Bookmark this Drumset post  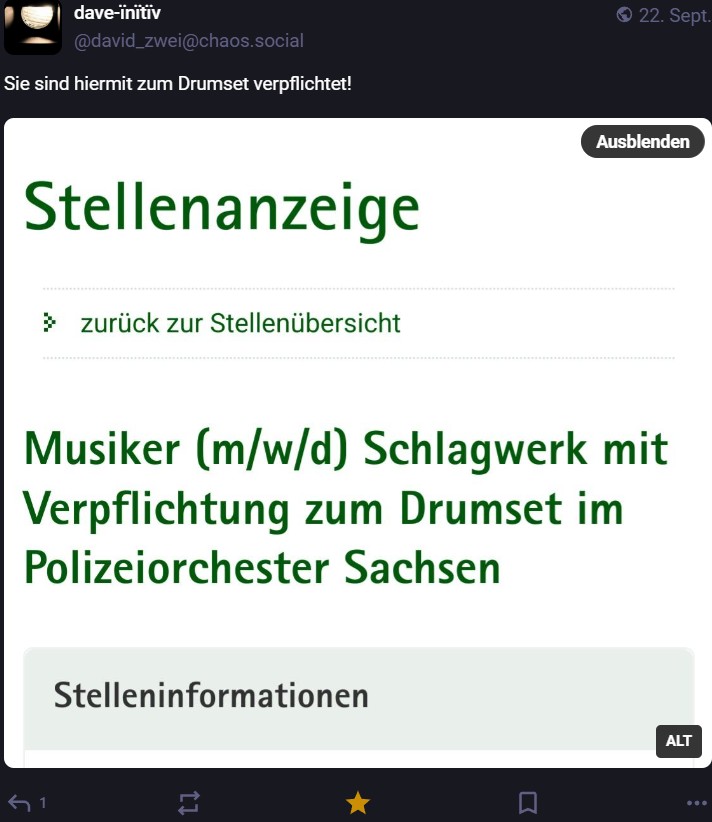pyautogui.click(x=528, y=802)
